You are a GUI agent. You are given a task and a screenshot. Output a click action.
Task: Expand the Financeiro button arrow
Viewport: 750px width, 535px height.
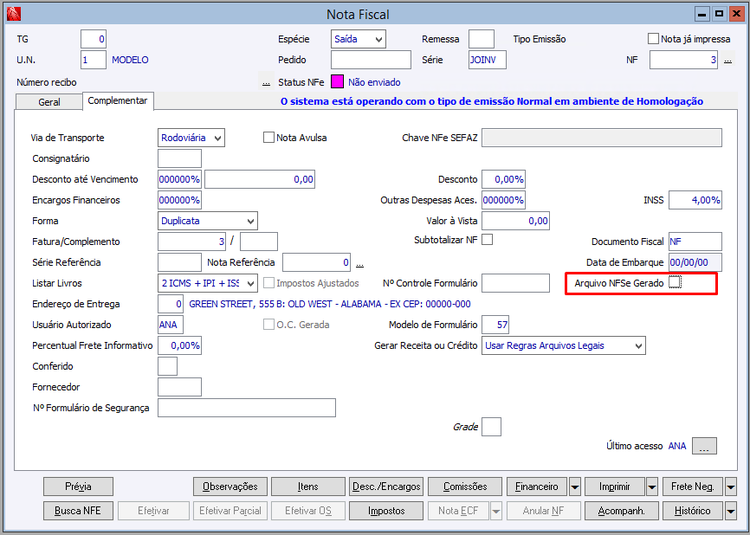pos(575,487)
